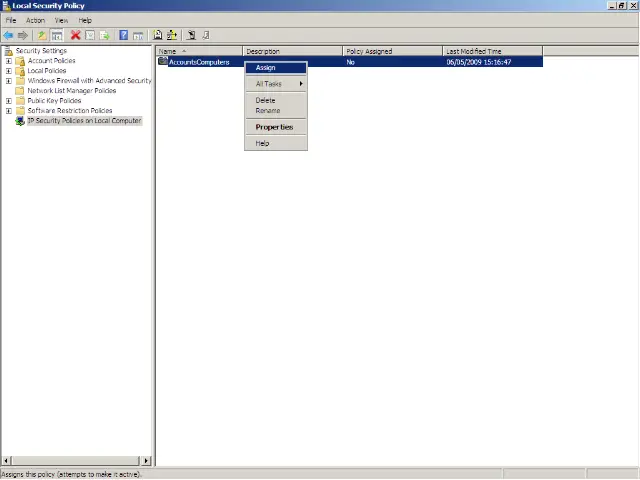The height and width of the screenshot is (480, 640).
Task: Click the Forward arrow toolbar icon
Action: 23,36
